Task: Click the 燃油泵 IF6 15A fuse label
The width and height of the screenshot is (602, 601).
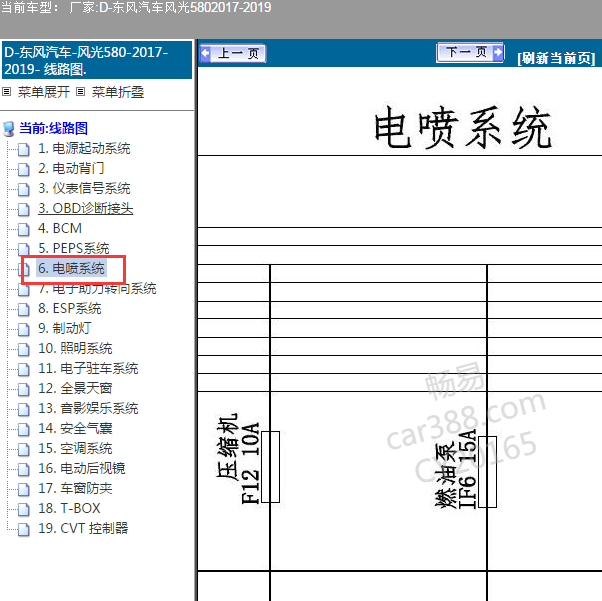Action: tap(455, 469)
